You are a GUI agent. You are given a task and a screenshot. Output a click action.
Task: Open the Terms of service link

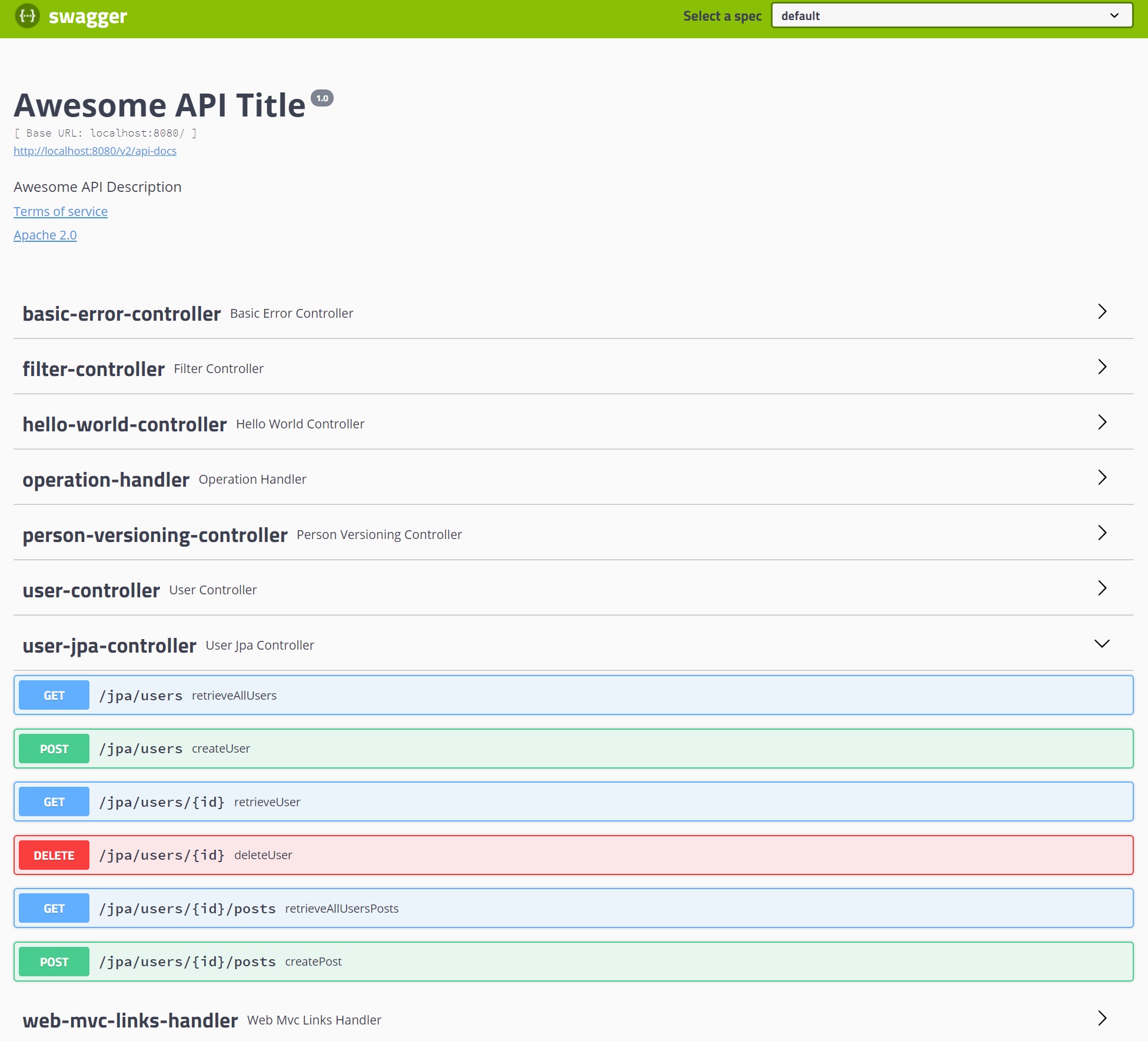pyautogui.click(x=61, y=212)
